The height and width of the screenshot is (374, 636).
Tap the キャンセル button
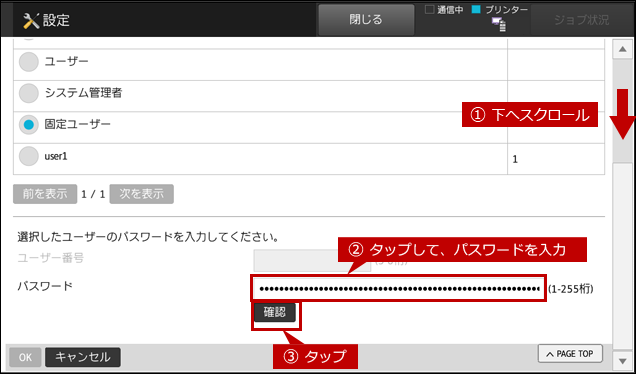click(83, 357)
